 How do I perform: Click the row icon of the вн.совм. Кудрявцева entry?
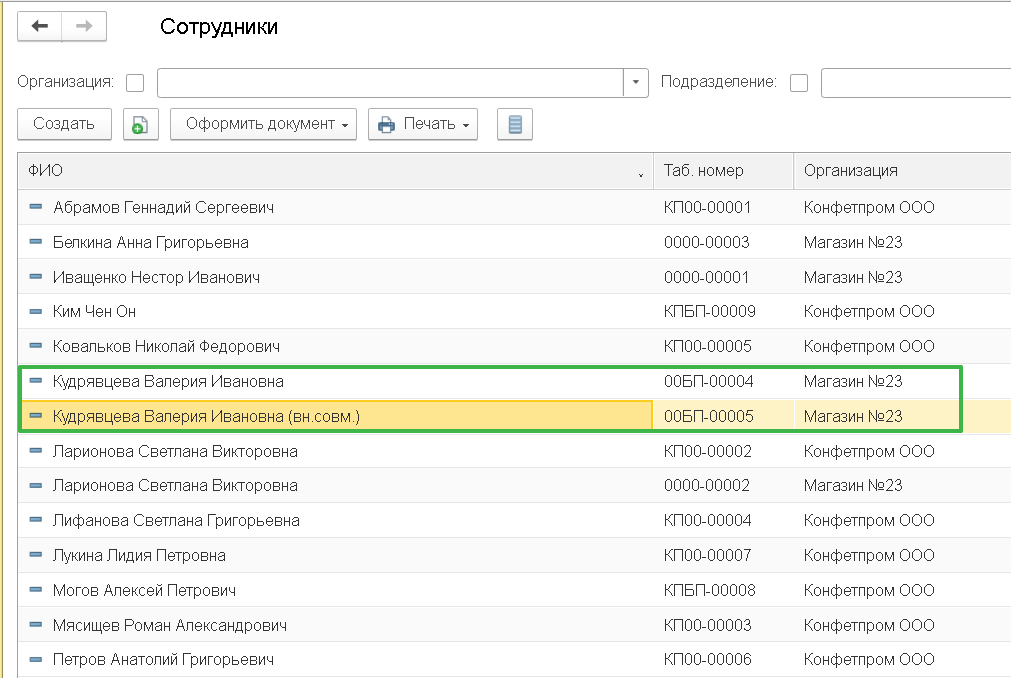point(36,416)
